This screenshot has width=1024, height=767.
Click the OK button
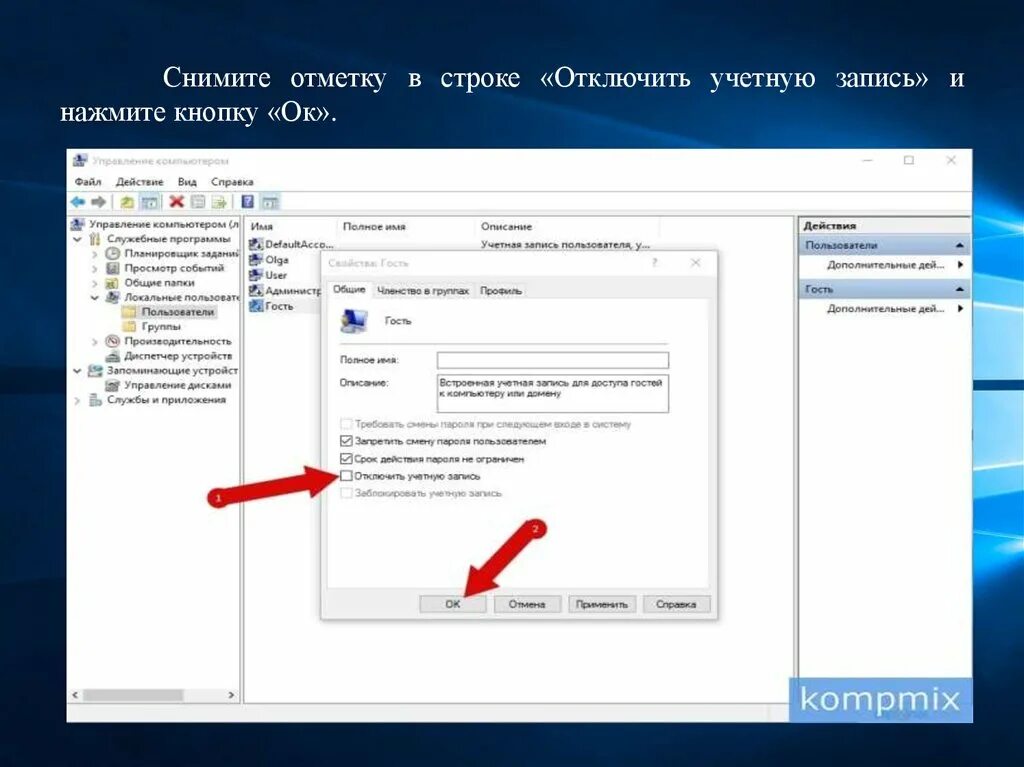click(453, 604)
